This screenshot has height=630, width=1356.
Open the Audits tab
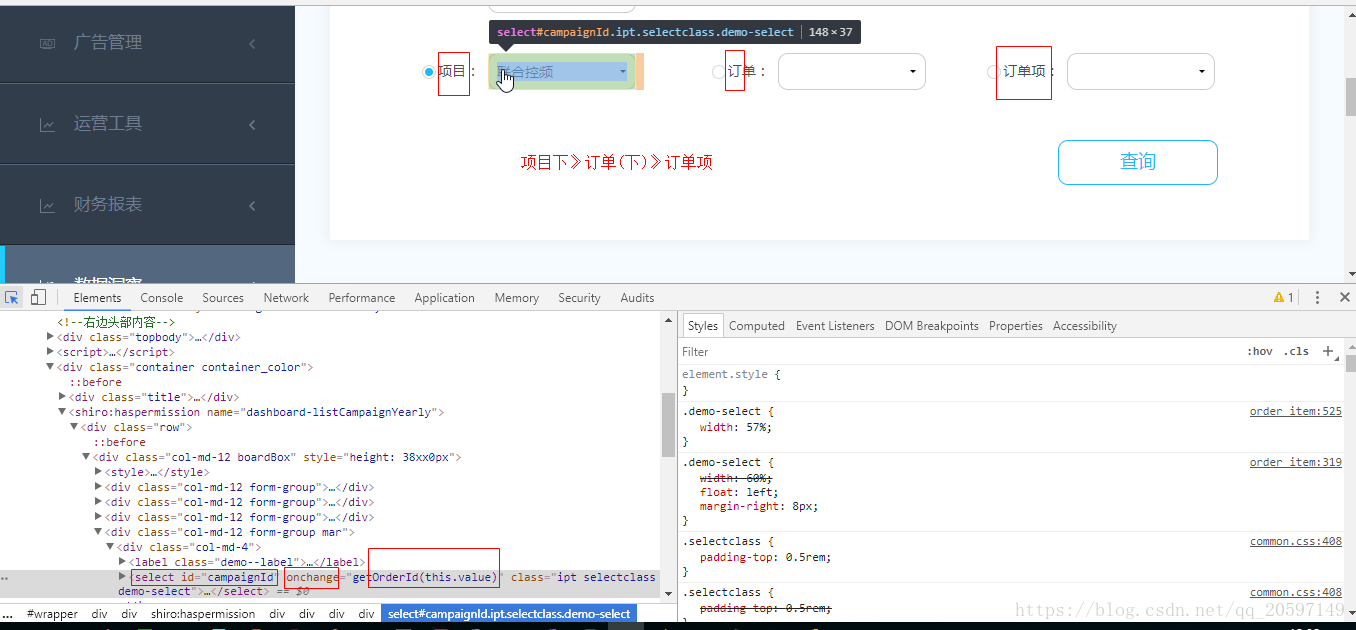coord(637,297)
